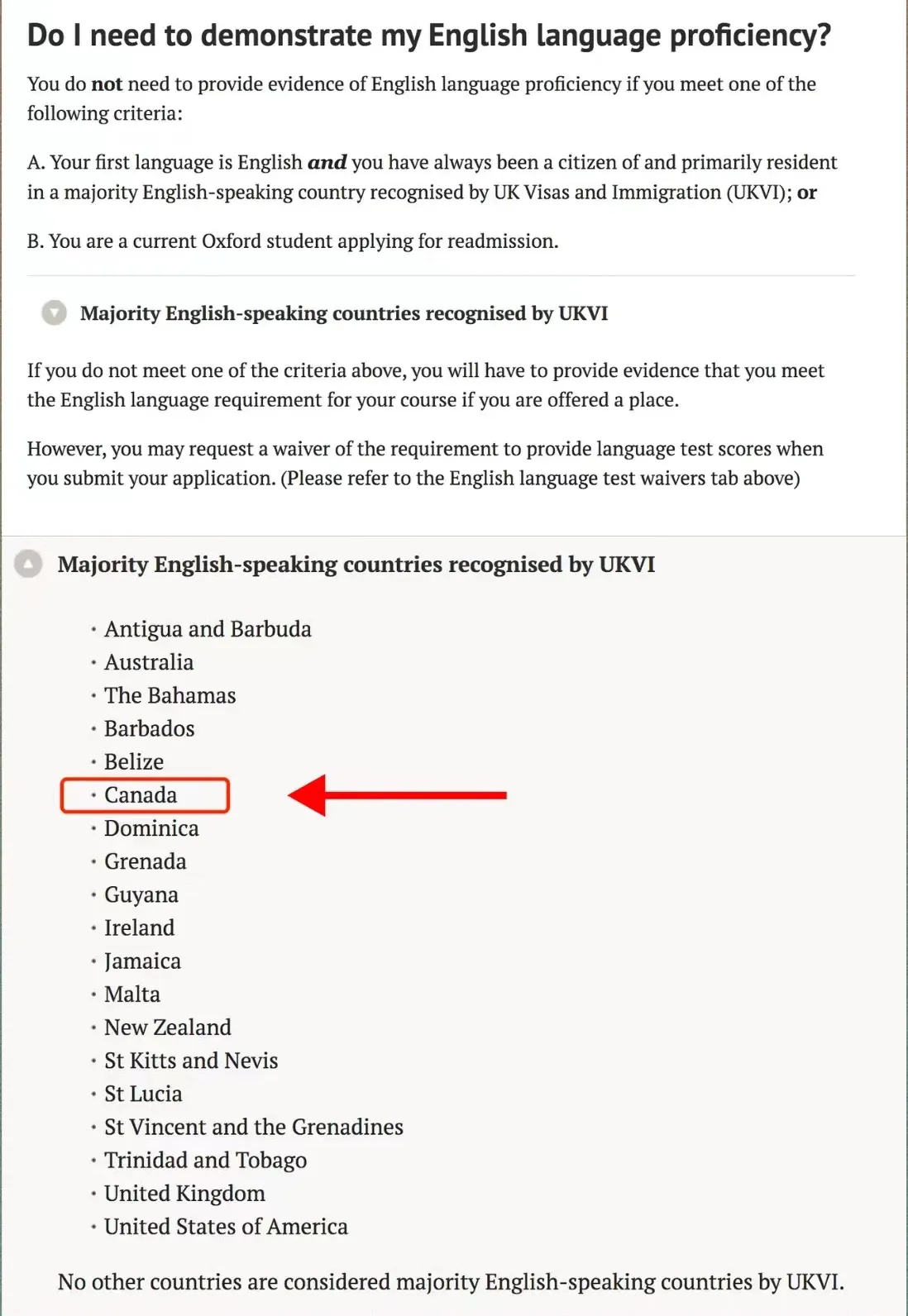Click the red arrow pointing at Canada
Viewport: 908px width, 1316px height.
pyautogui.click(x=397, y=795)
